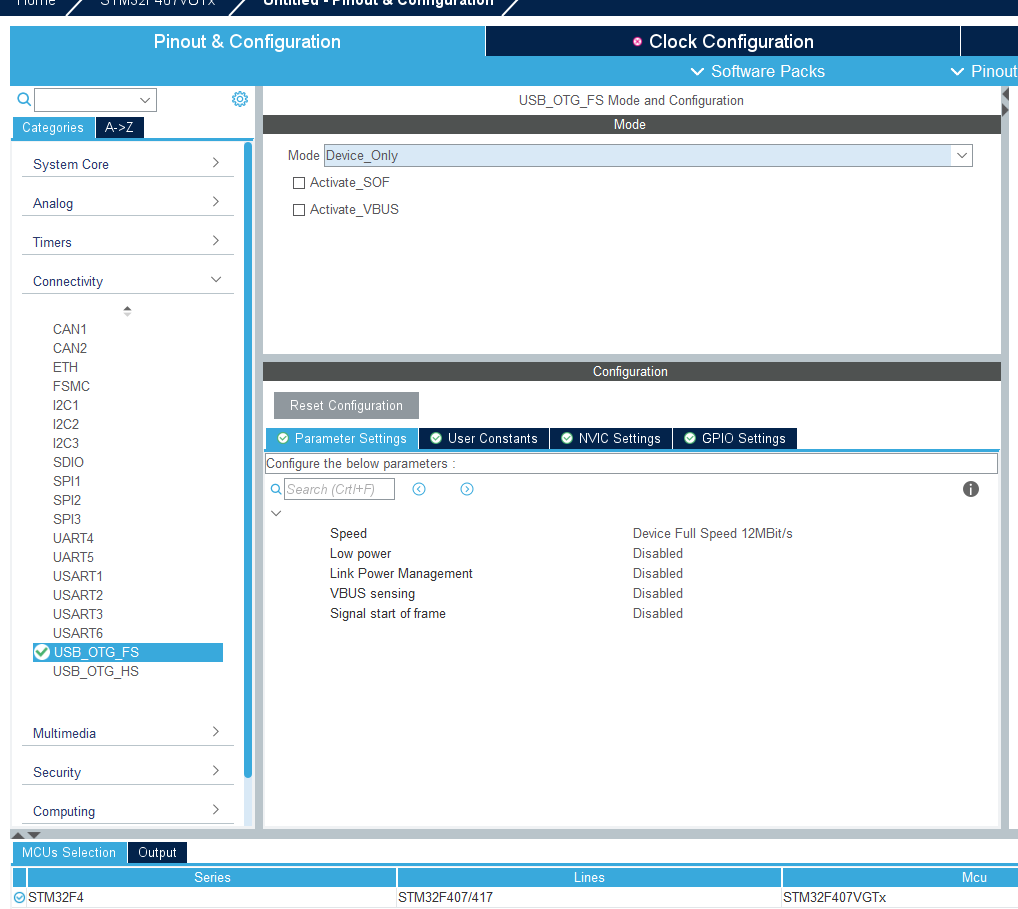1018x909 pixels.
Task: Click the left panel vertical scrollbar
Action: click(x=248, y=460)
